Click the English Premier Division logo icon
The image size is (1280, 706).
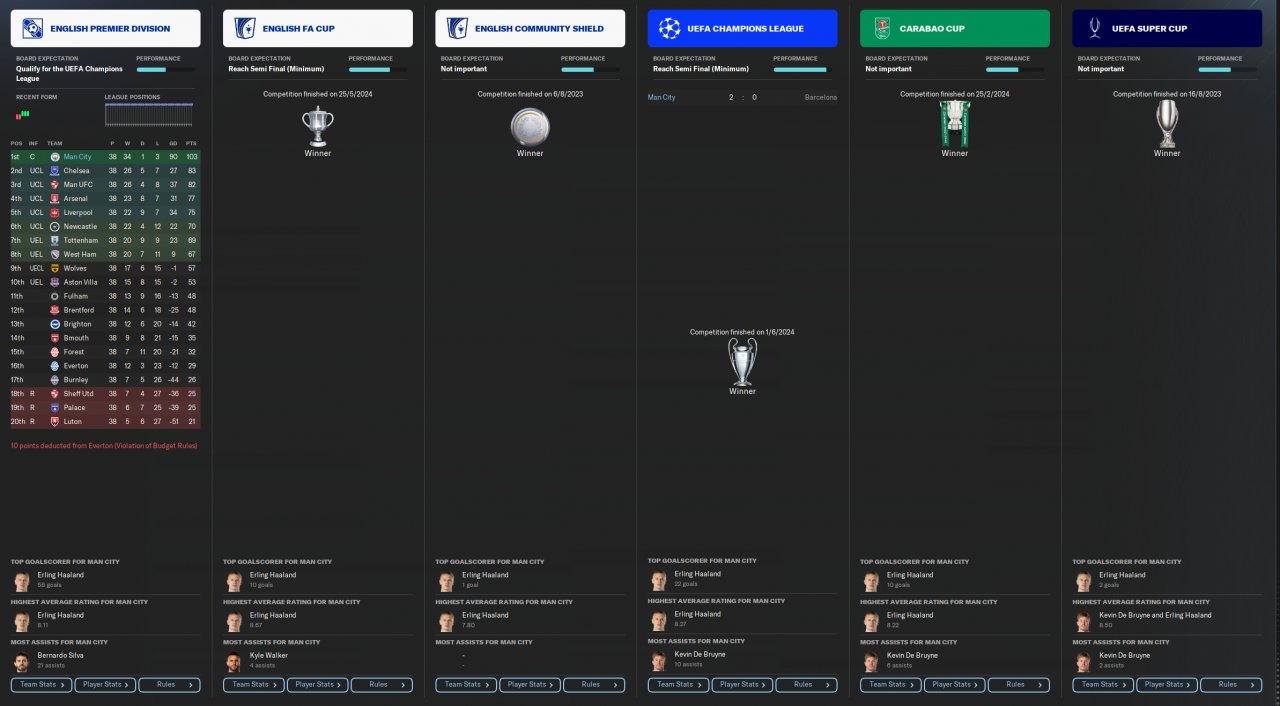[x=32, y=28]
